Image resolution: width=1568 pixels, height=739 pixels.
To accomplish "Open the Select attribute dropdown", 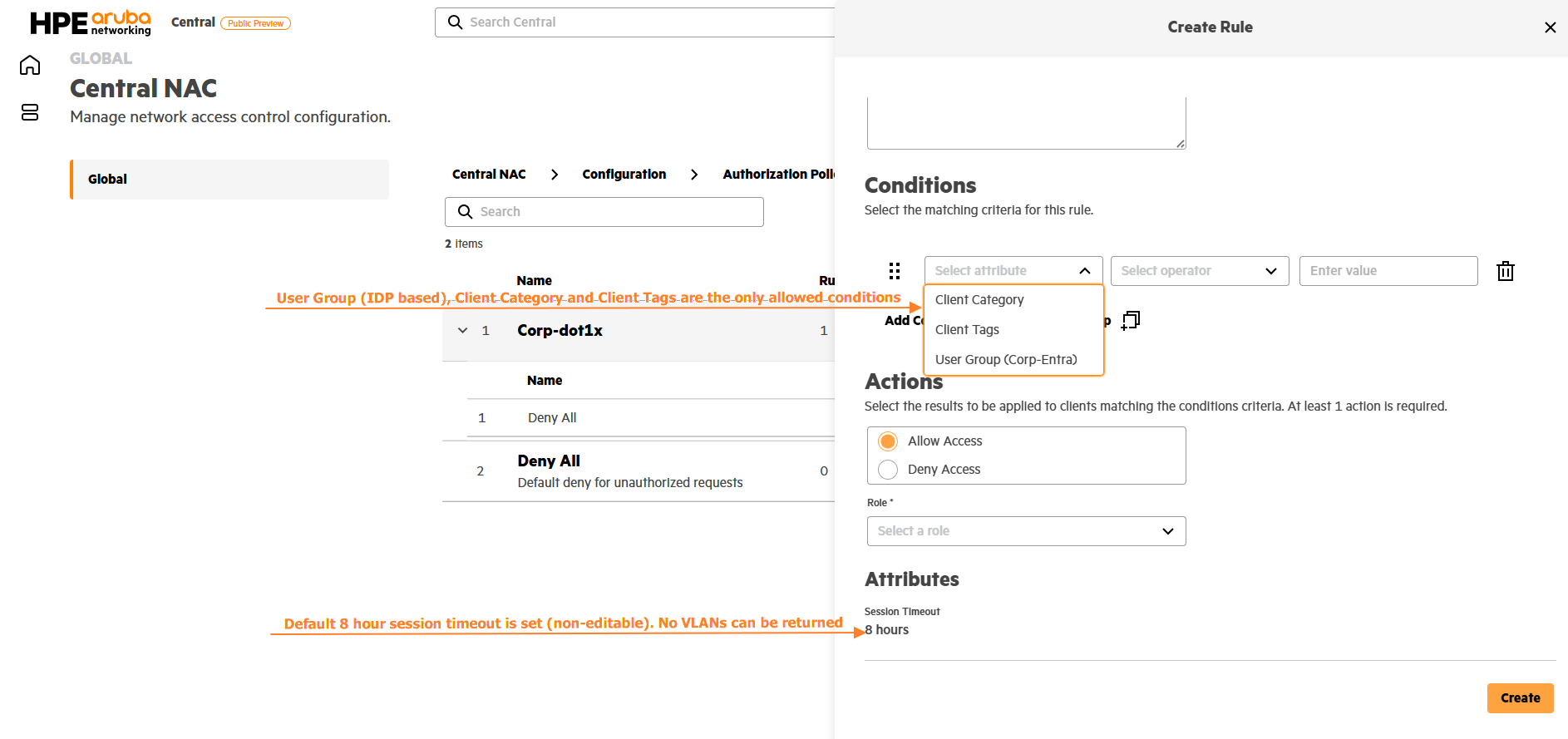I will [1013, 271].
